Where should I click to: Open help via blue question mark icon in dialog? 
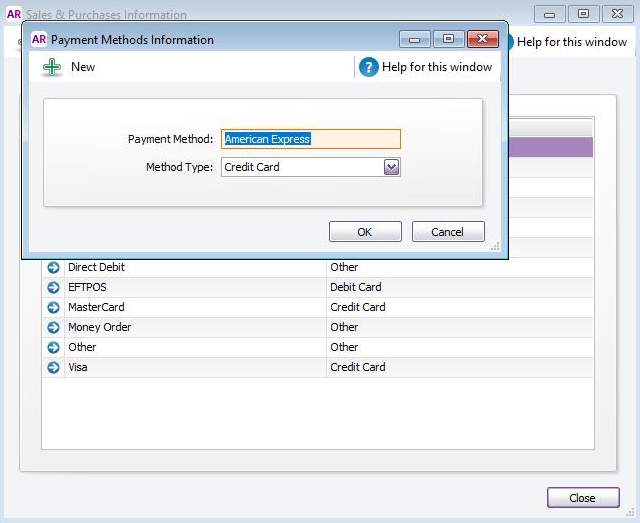pyautogui.click(x=369, y=67)
